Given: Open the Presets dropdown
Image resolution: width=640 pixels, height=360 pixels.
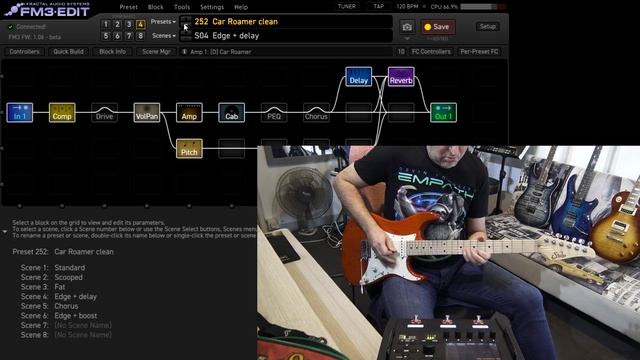Looking at the screenshot, I should tap(163, 22).
